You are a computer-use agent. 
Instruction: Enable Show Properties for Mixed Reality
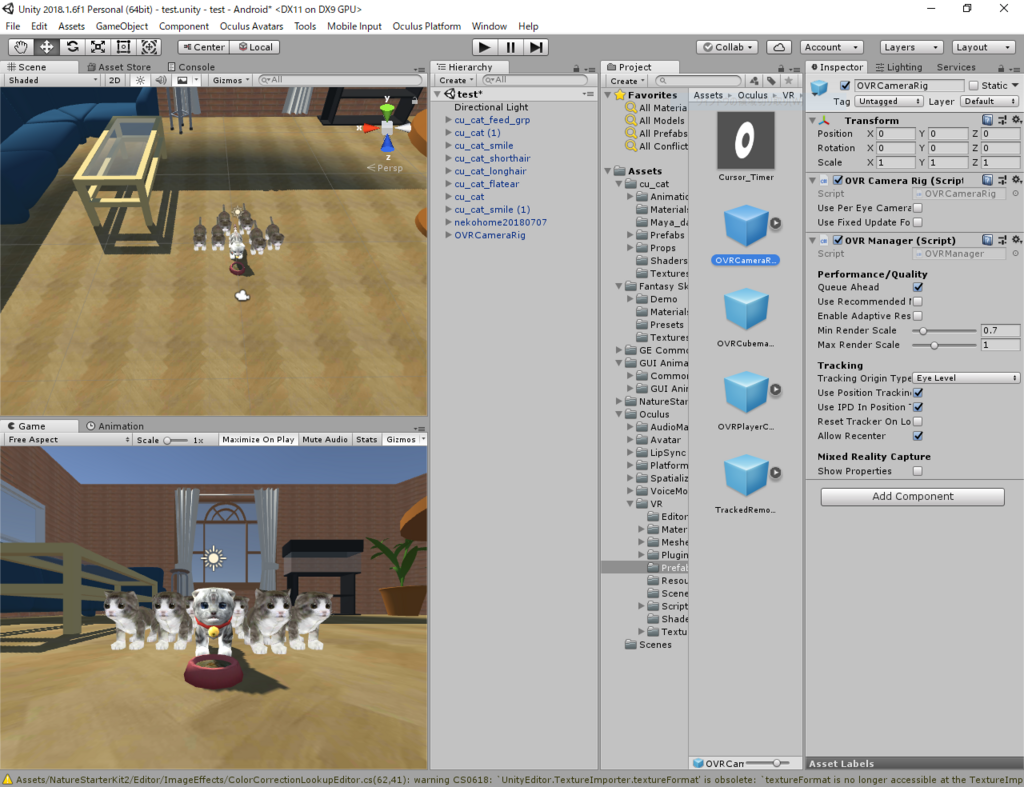point(918,471)
